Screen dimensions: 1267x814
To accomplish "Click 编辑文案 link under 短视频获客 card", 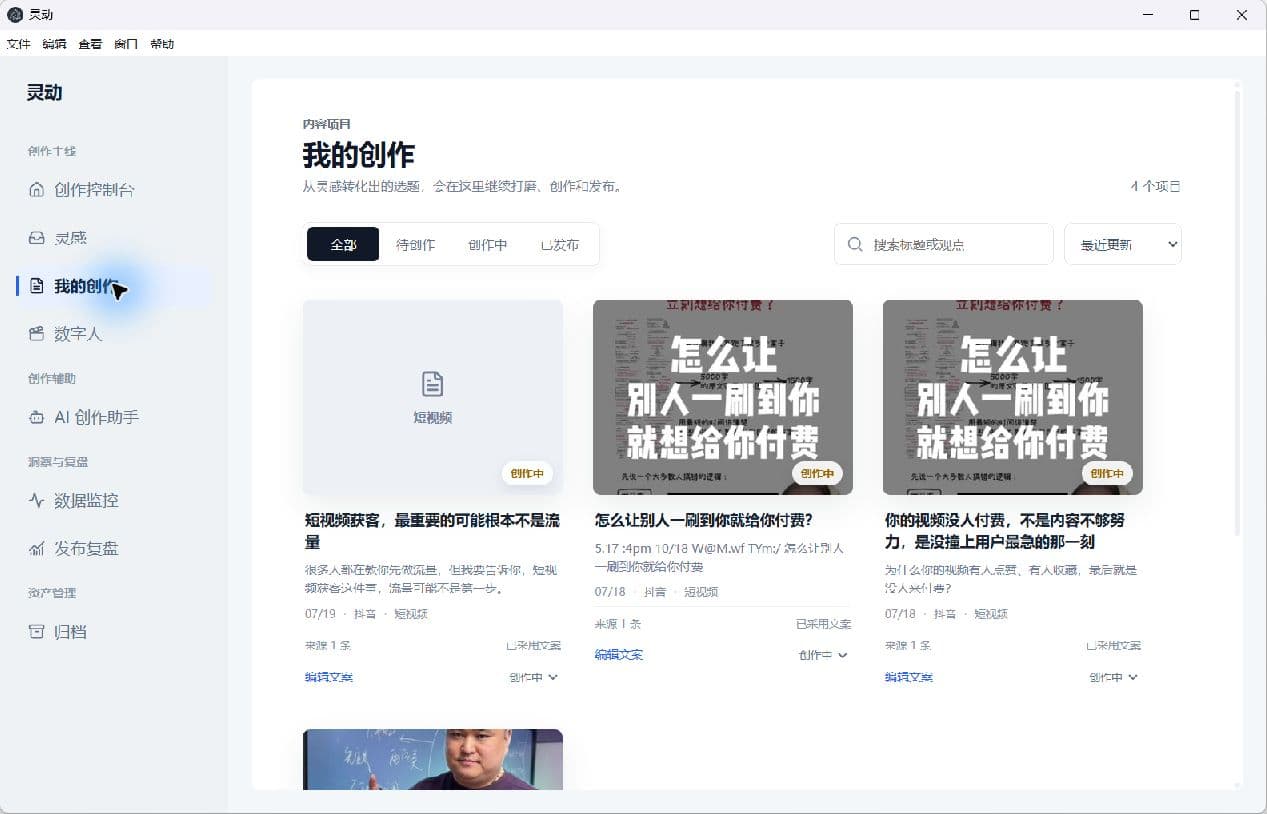I will 329,677.
